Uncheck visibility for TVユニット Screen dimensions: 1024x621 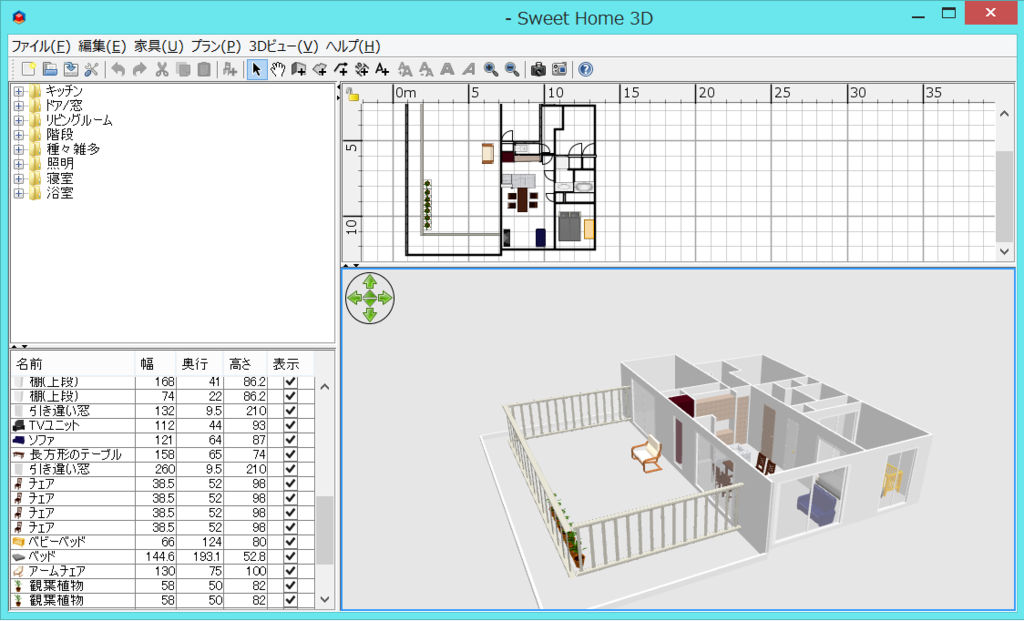click(291, 425)
